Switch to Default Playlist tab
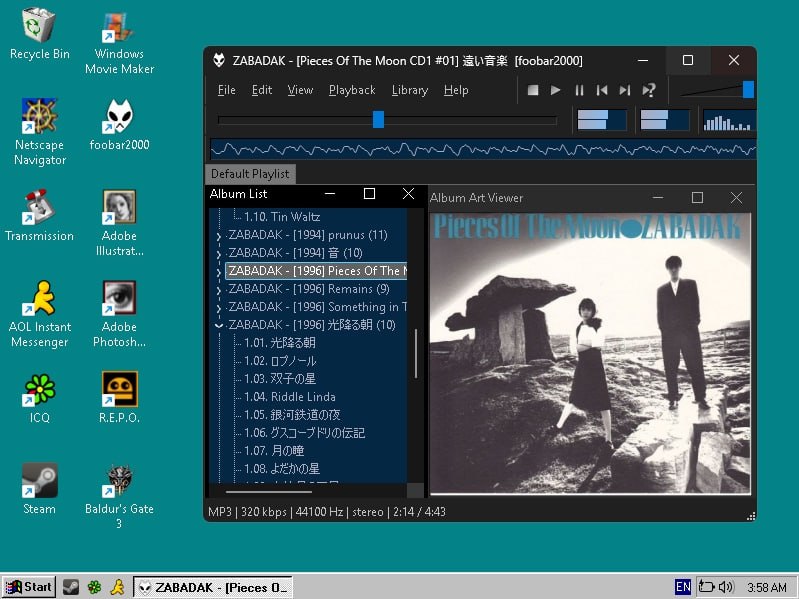 point(250,174)
